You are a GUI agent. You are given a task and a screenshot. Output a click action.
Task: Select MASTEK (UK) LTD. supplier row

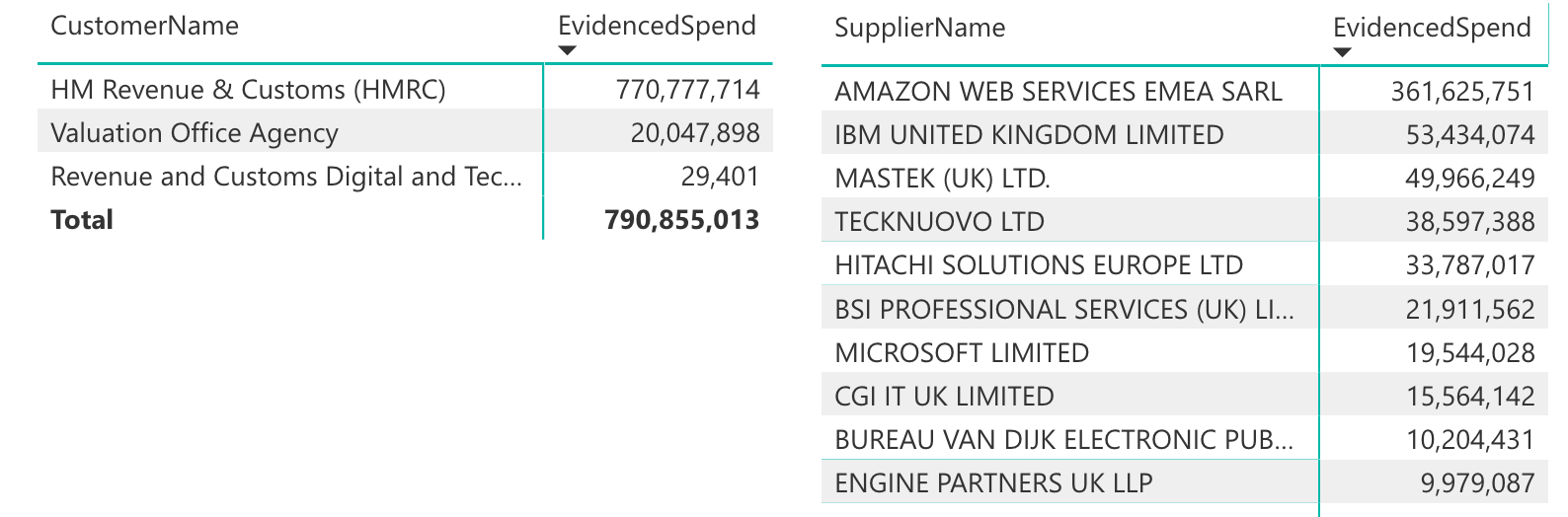(942, 179)
